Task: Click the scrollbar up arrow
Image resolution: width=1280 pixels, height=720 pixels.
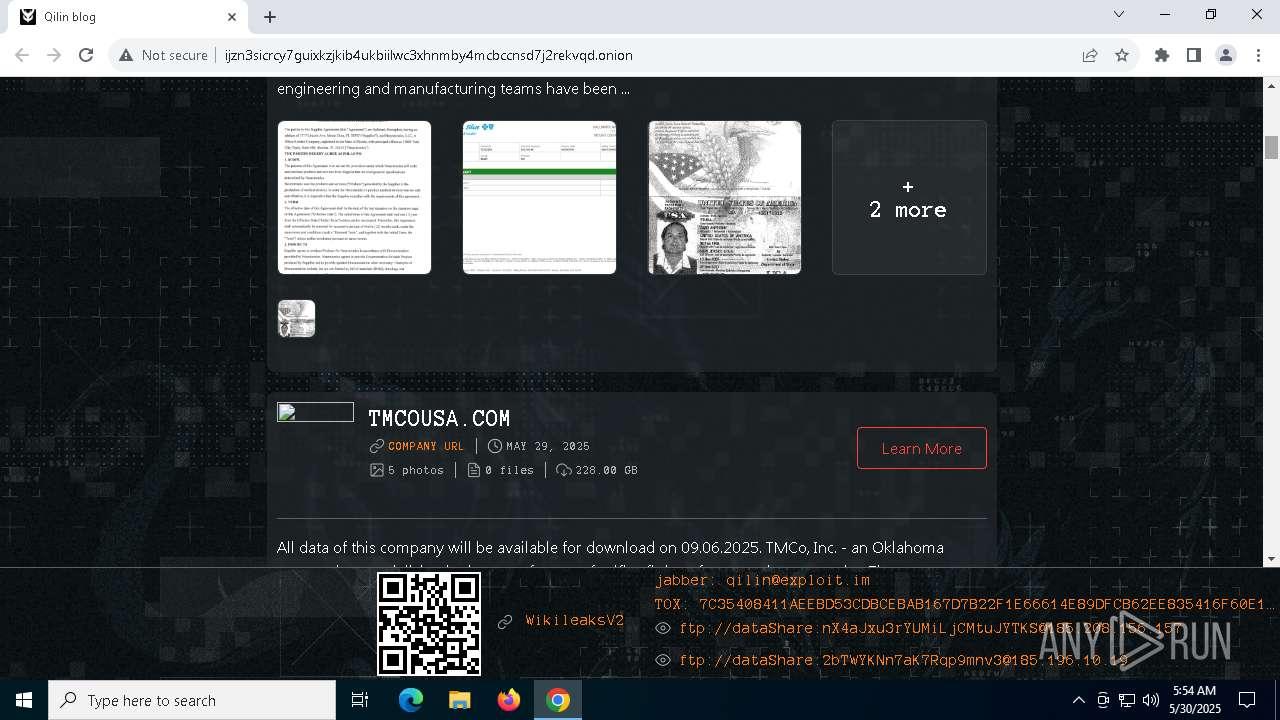Action: pos(1271,85)
